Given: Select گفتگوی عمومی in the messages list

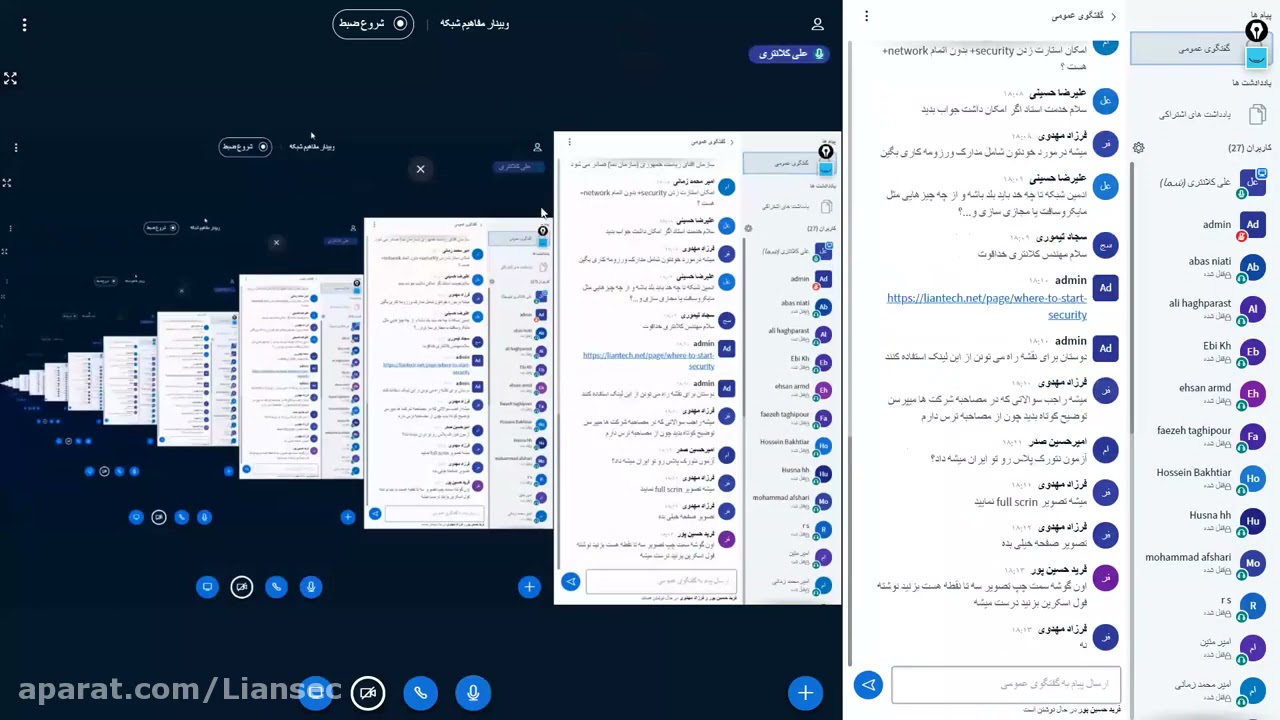Looking at the screenshot, I should [x=1201, y=48].
